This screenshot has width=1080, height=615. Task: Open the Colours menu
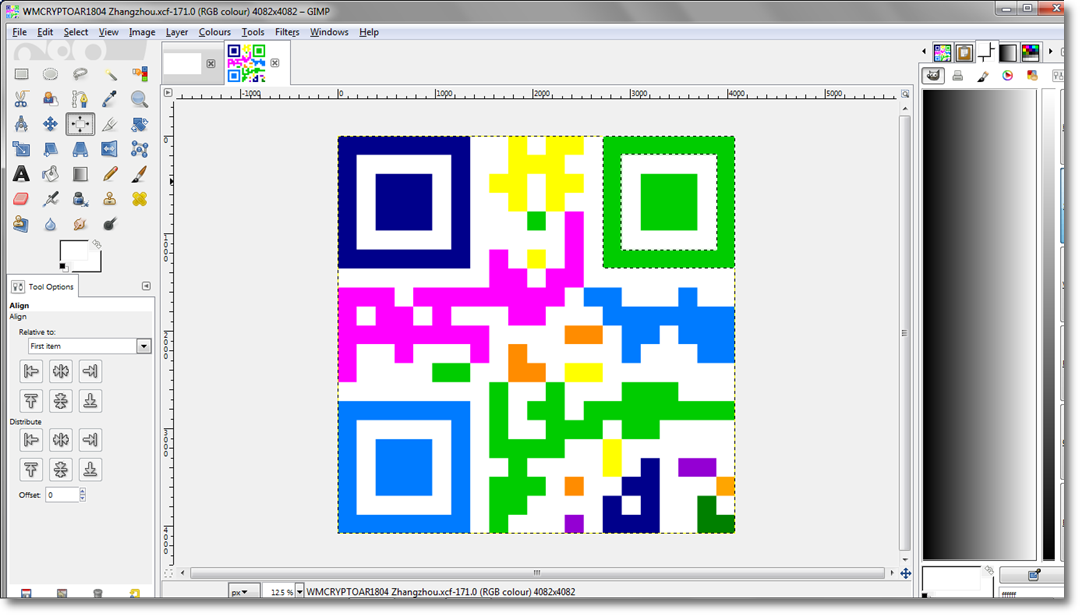click(214, 32)
